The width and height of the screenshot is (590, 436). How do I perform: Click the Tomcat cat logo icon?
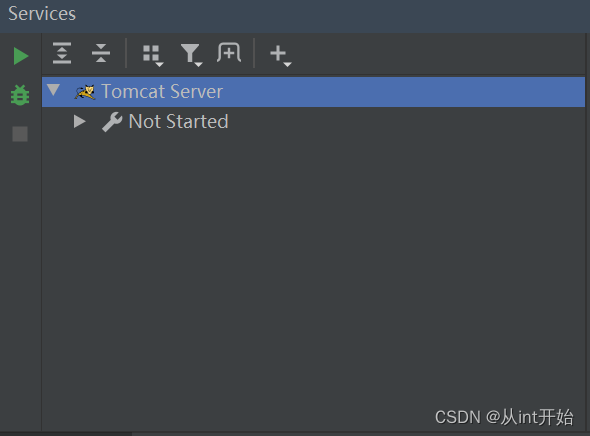point(85,92)
